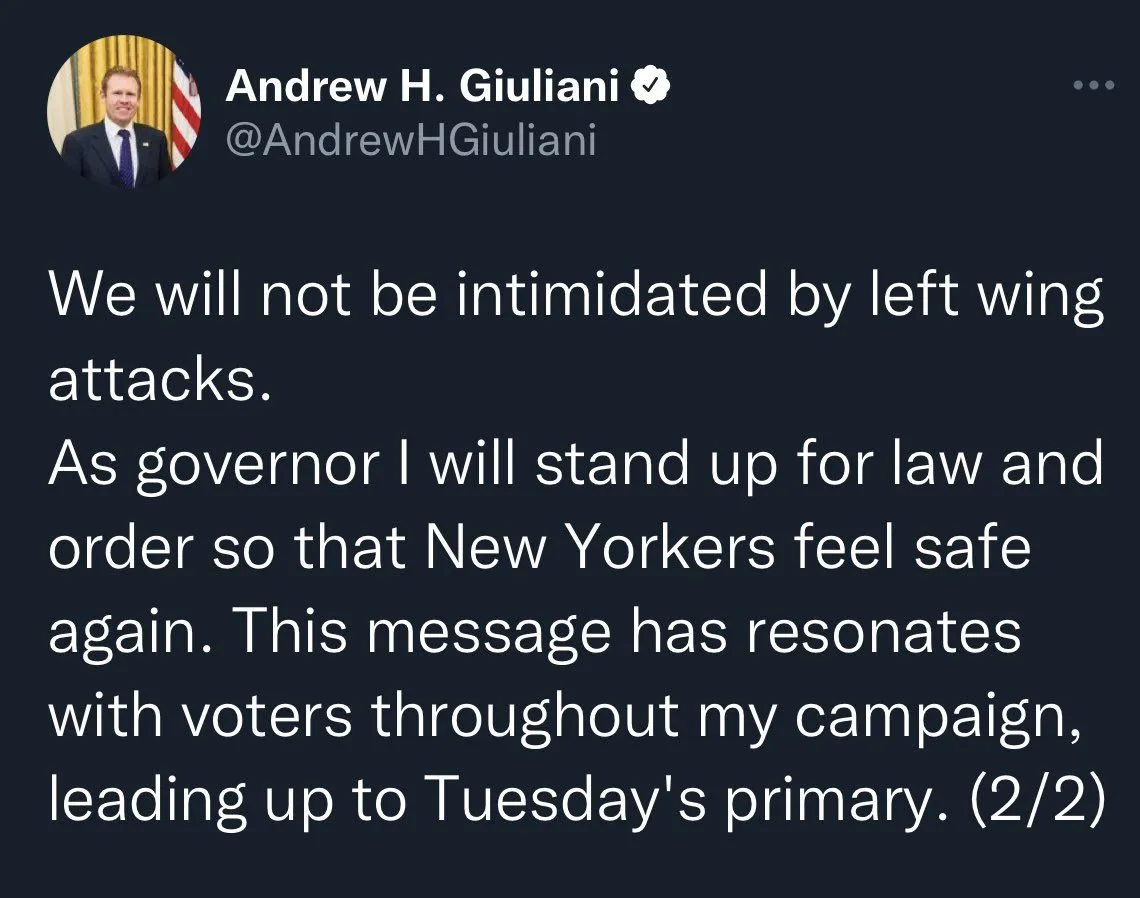1140x898 pixels.
Task: Open the @AndrewHGiuliani handle link
Action: coord(411,140)
